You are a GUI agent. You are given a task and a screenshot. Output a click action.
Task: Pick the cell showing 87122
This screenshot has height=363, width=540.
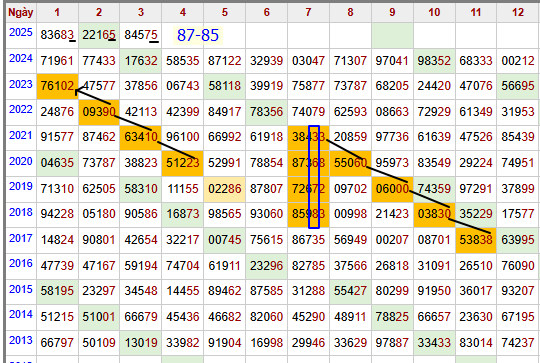click(225, 61)
